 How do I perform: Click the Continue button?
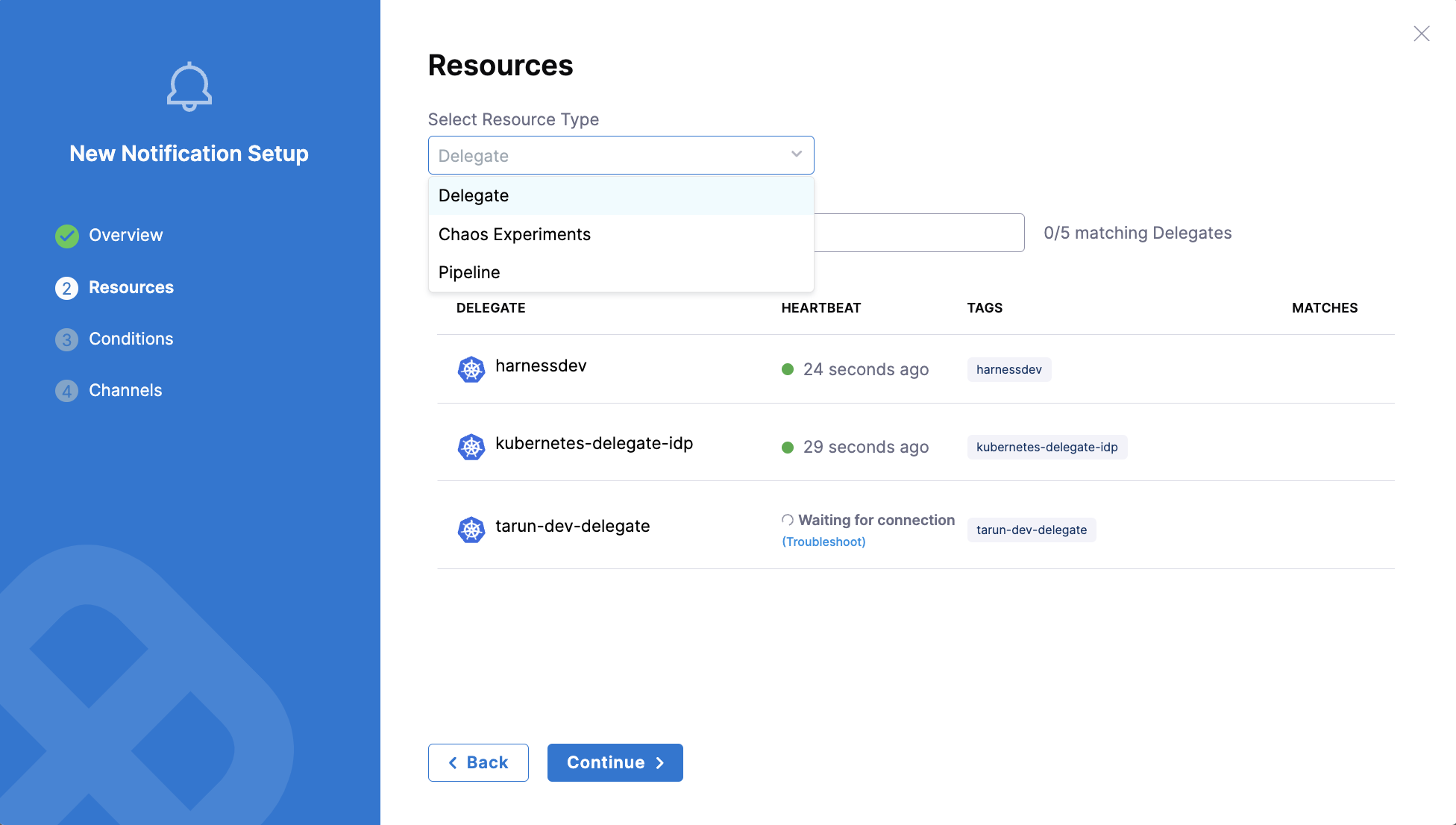(x=615, y=762)
